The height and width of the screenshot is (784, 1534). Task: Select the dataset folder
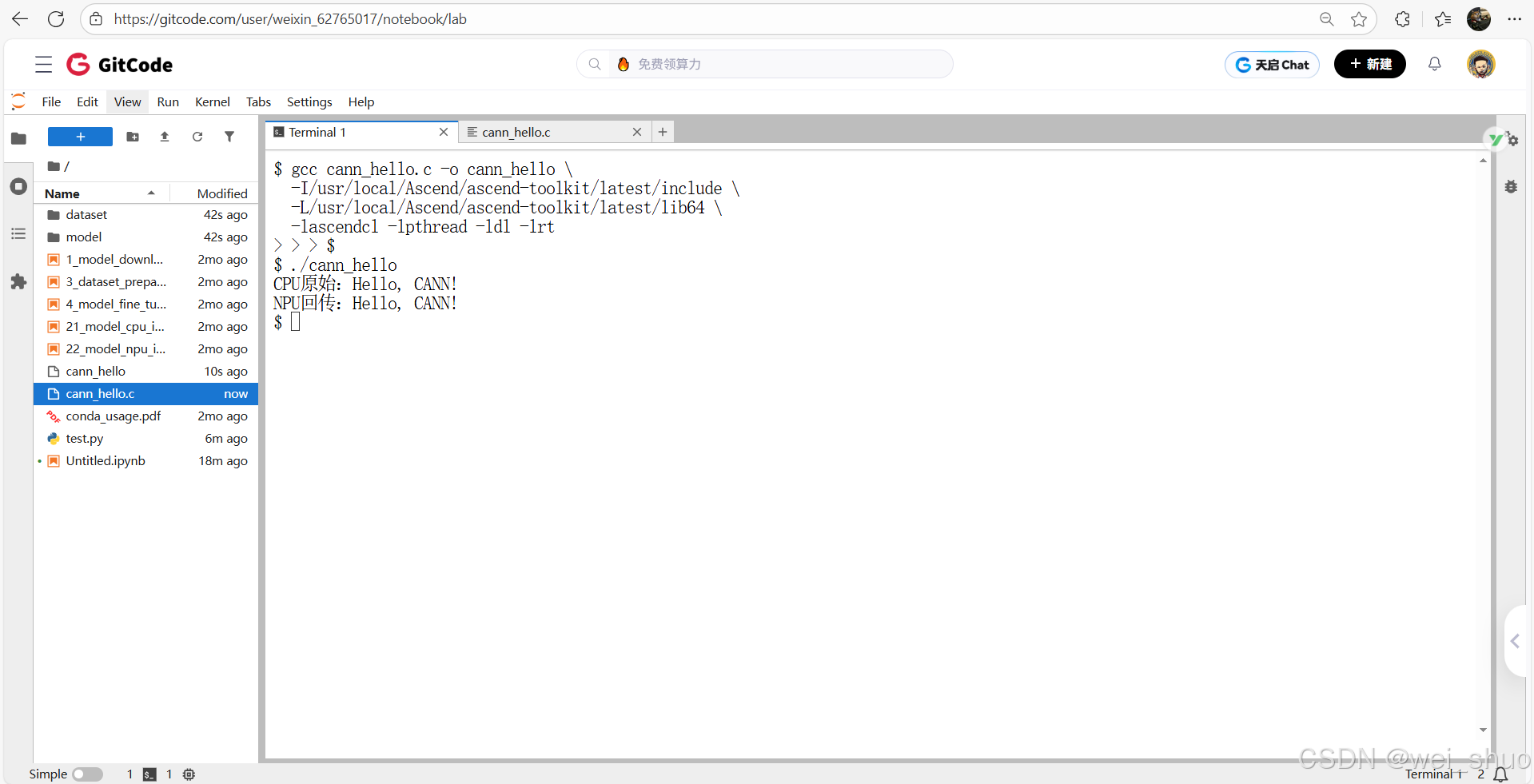(145, 215)
